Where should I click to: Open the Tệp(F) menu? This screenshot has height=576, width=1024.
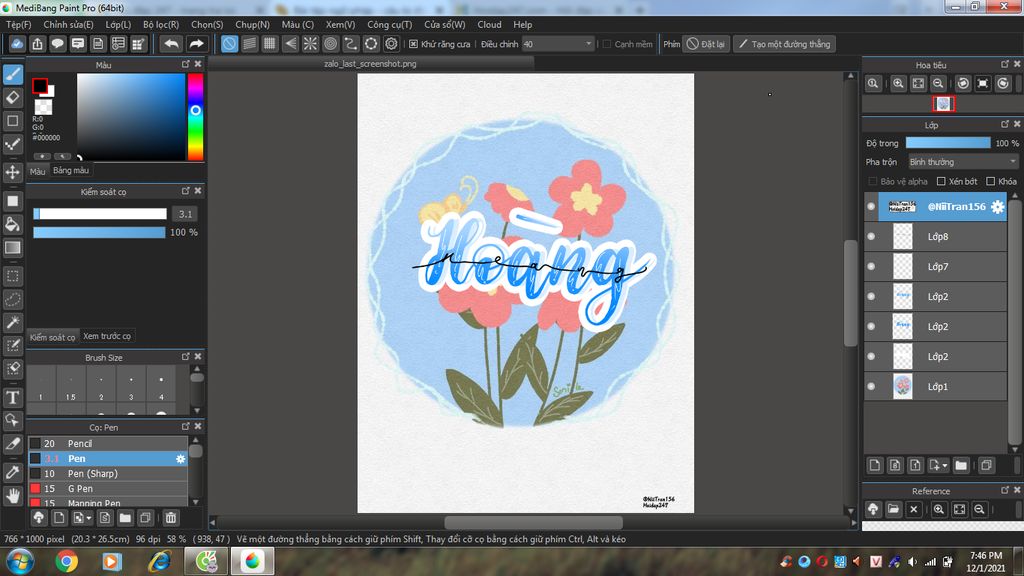pyautogui.click(x=18, y=24)
